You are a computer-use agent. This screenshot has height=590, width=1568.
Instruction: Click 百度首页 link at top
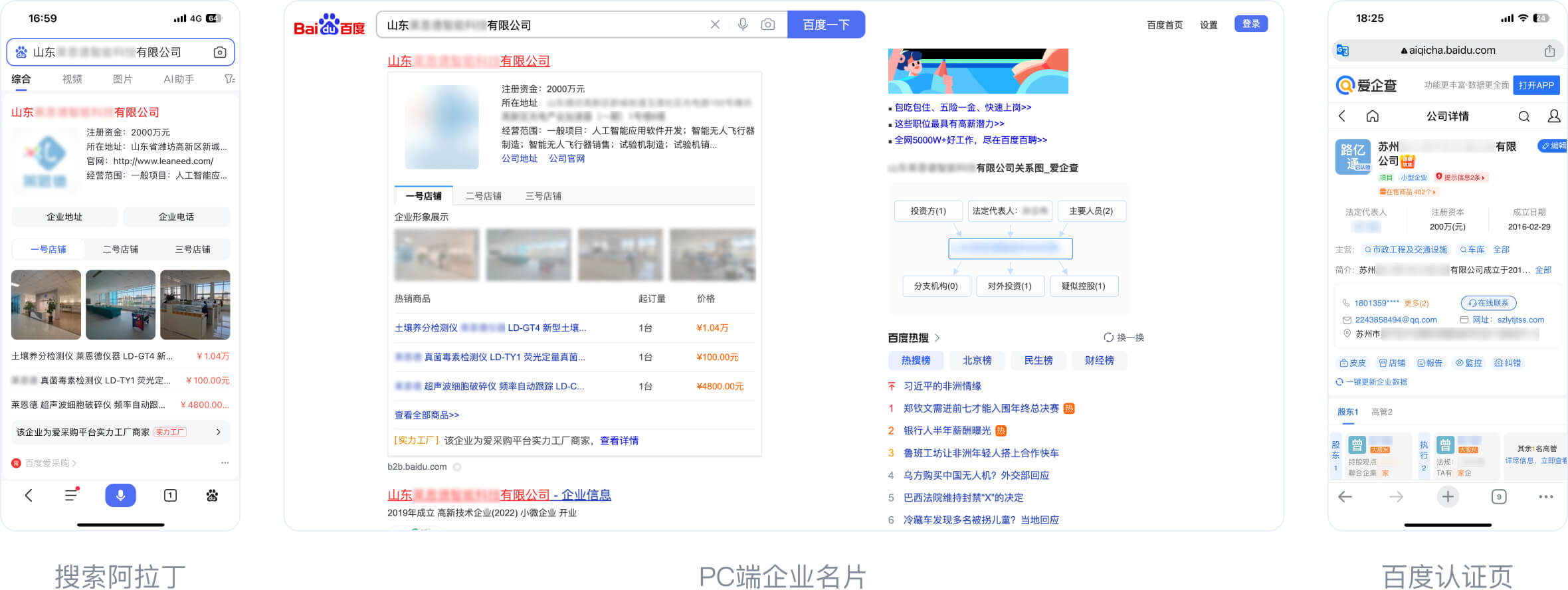tap(1165, 25)
